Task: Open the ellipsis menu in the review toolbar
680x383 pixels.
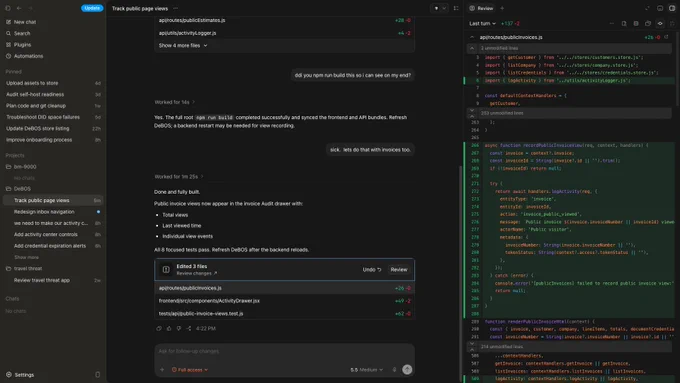Action: pyautogui.click(x=611, y=23)
